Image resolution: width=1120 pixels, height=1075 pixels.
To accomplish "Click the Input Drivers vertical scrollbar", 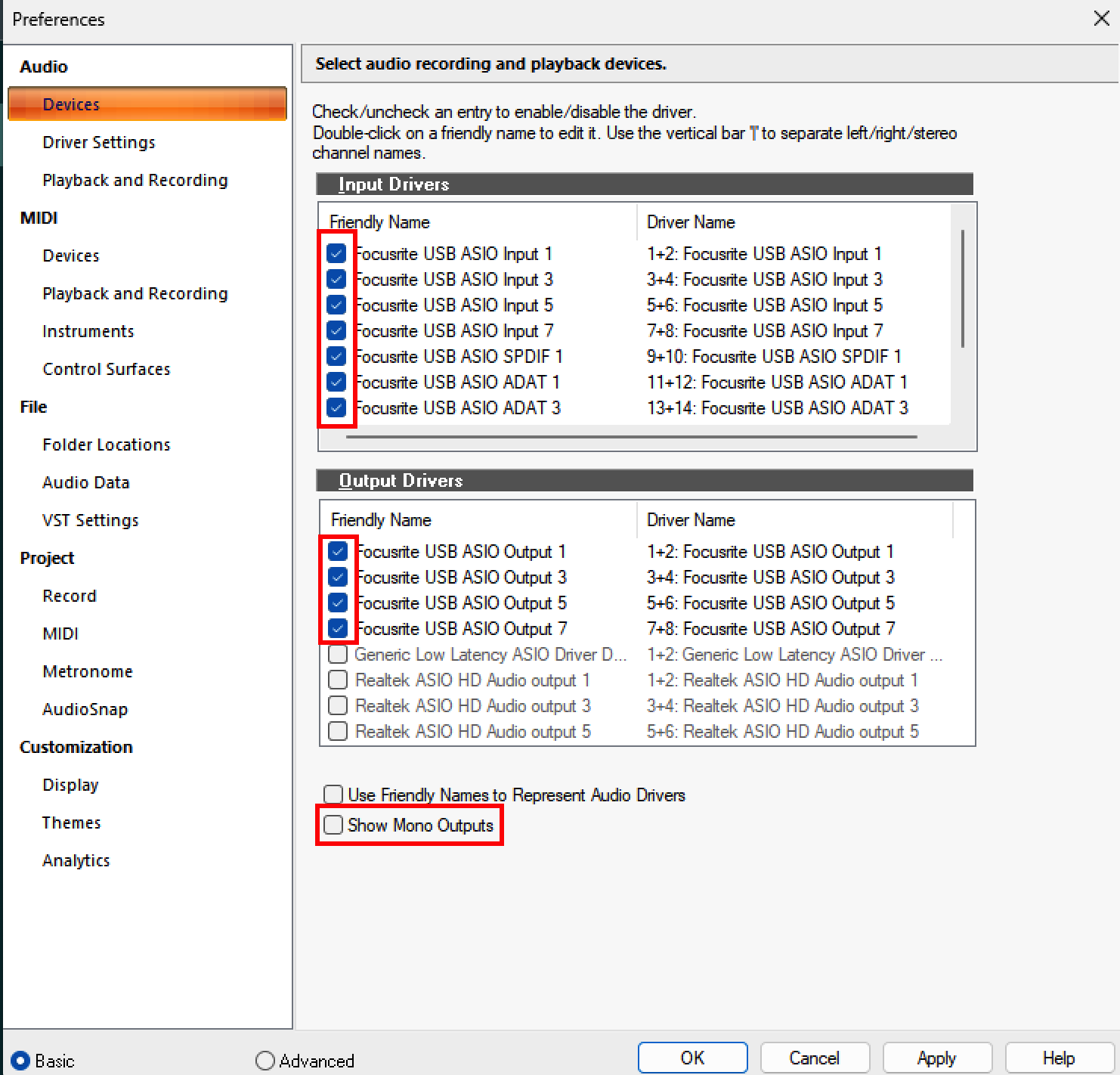I will (x=962, y=289).
